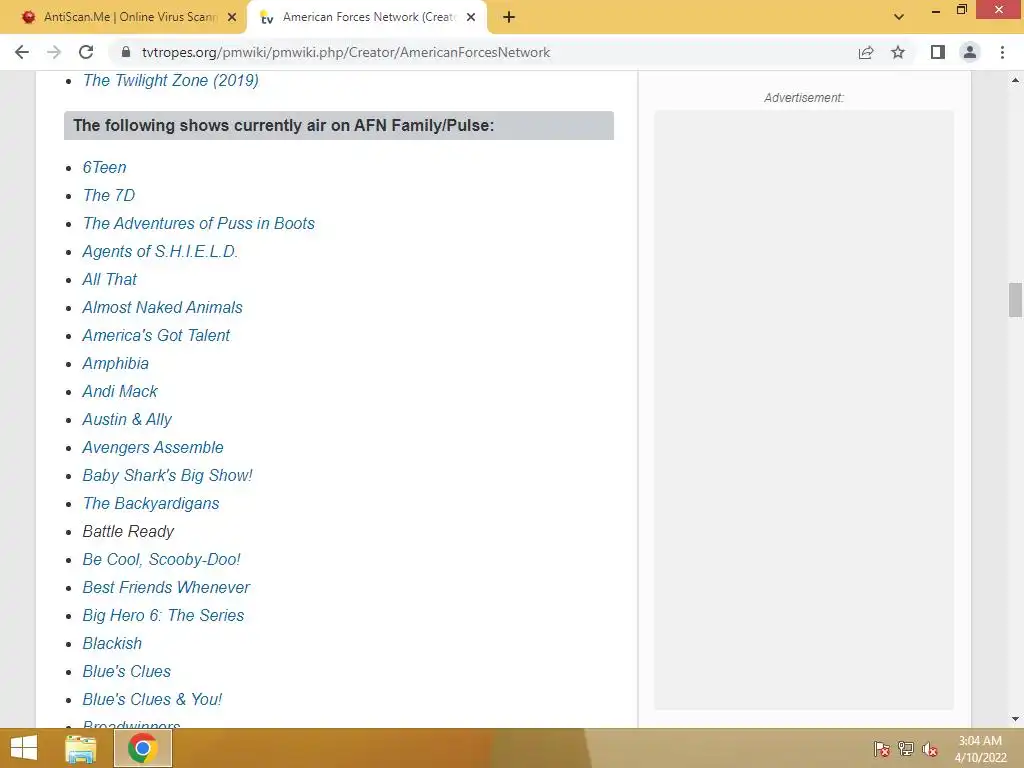View site info via lock icon
Viewport: 1024px width, 768px height.
[x=126, y=52]
